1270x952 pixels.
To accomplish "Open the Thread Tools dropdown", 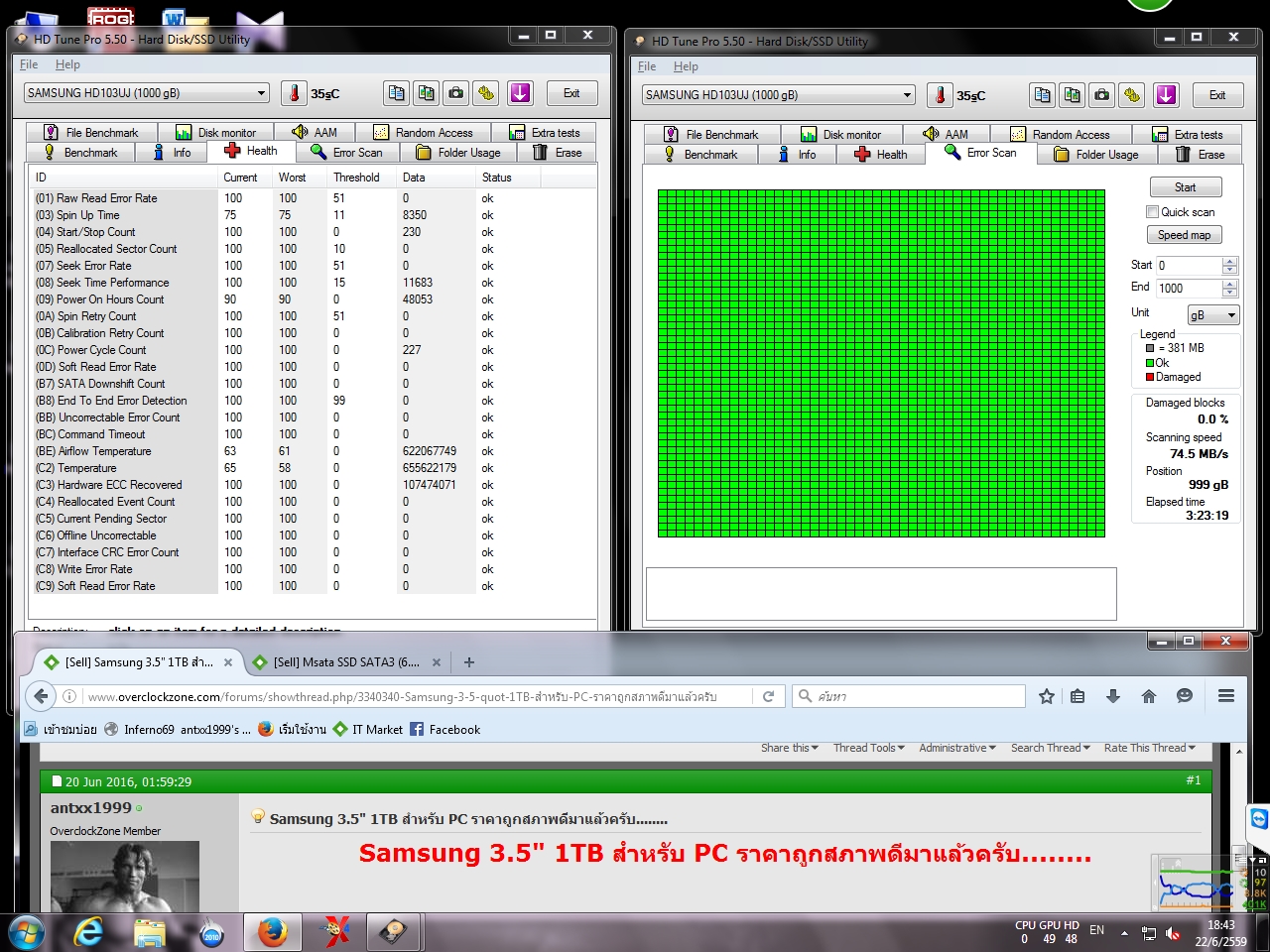I will coord(868,748).
